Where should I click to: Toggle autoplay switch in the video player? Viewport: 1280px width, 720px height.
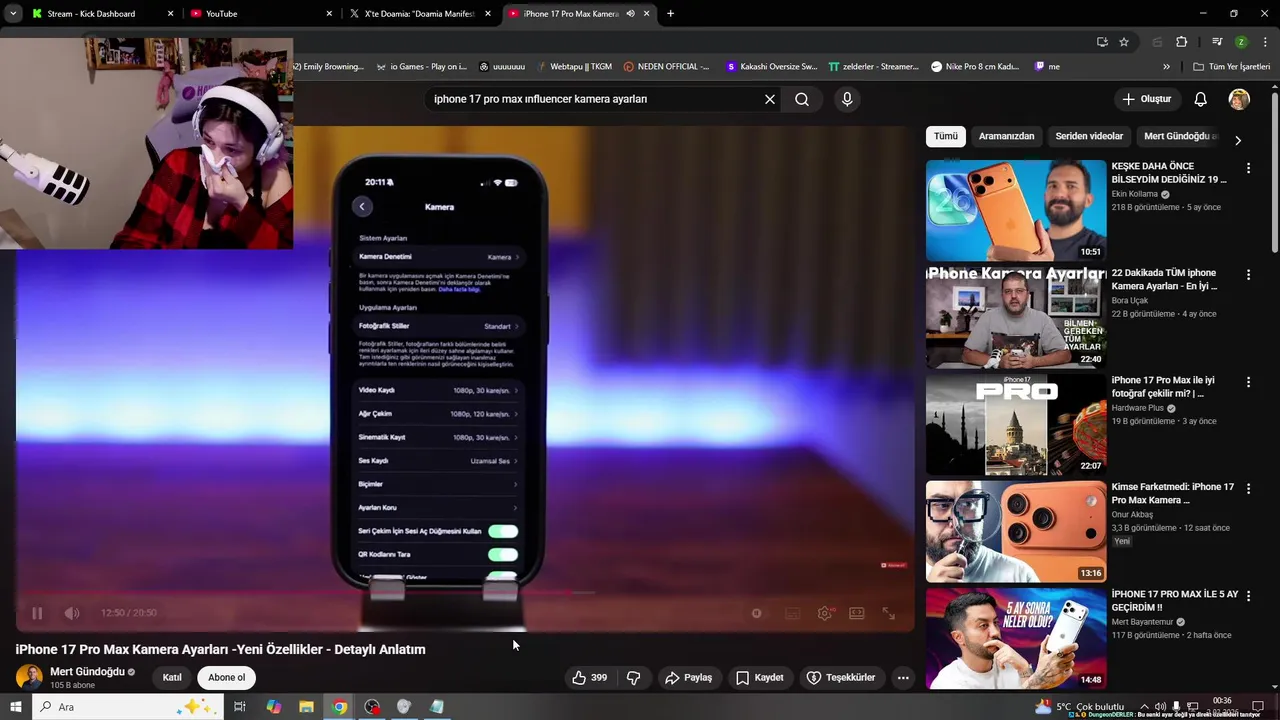click(x=757, y=613)
